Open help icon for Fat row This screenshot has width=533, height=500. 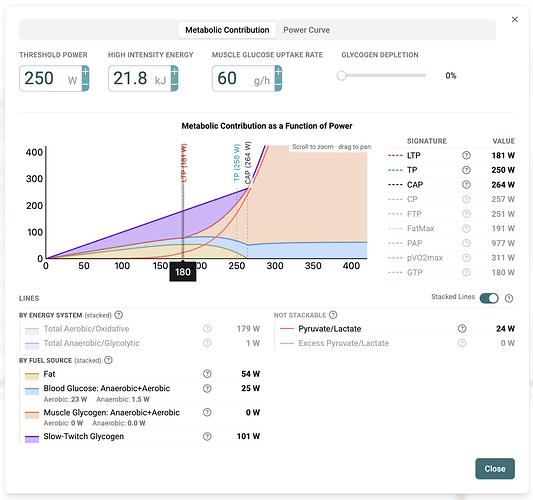[x=207, y=374]
